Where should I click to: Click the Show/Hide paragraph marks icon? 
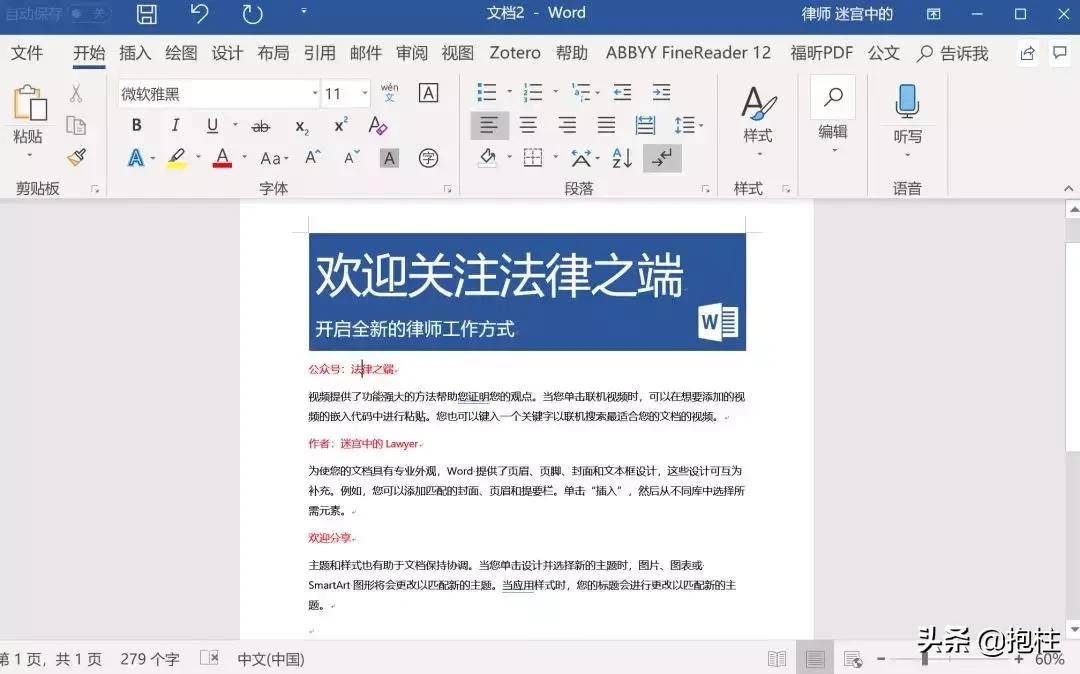tap(662, 157)
